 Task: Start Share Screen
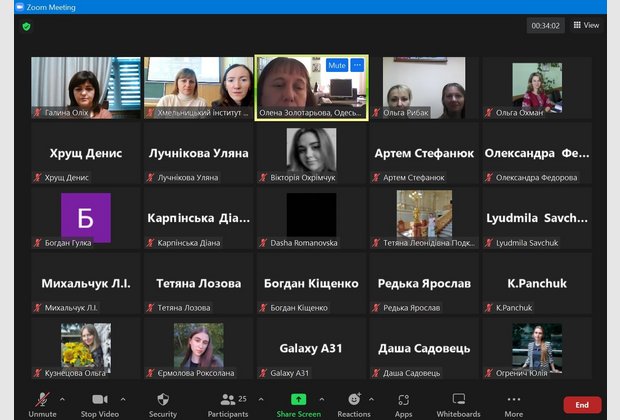299,405
